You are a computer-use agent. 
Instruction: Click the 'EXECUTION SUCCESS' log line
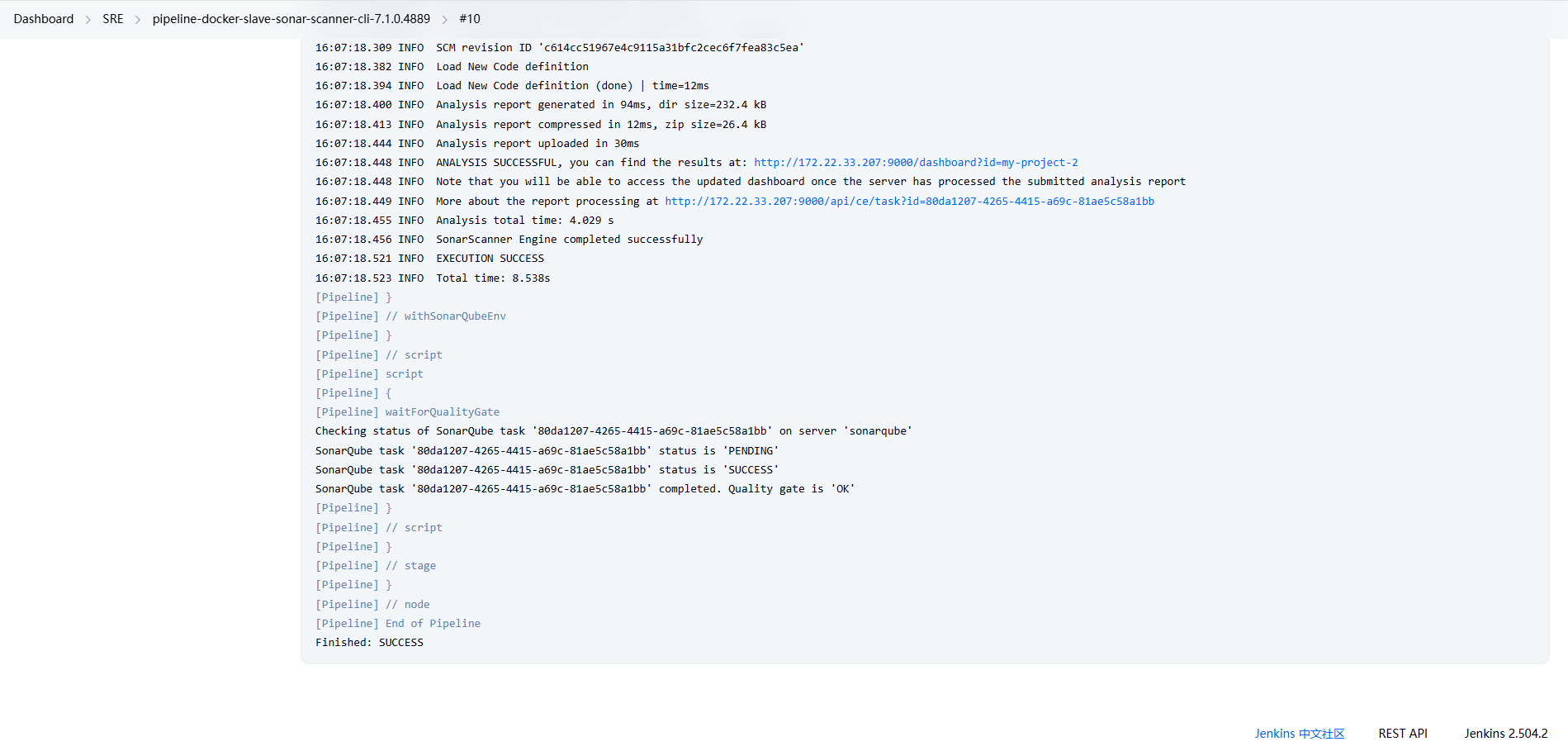click(x=490, y=259)
